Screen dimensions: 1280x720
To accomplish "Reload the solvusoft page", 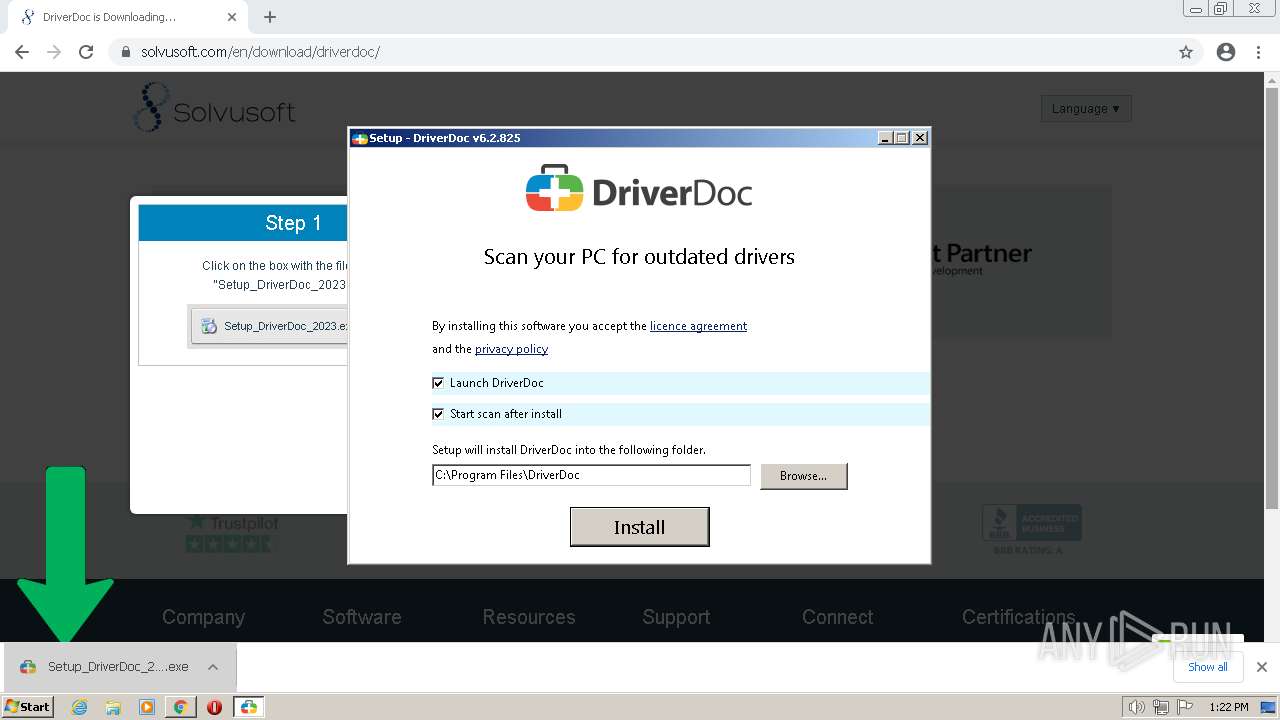I will [x=86, y=52].
